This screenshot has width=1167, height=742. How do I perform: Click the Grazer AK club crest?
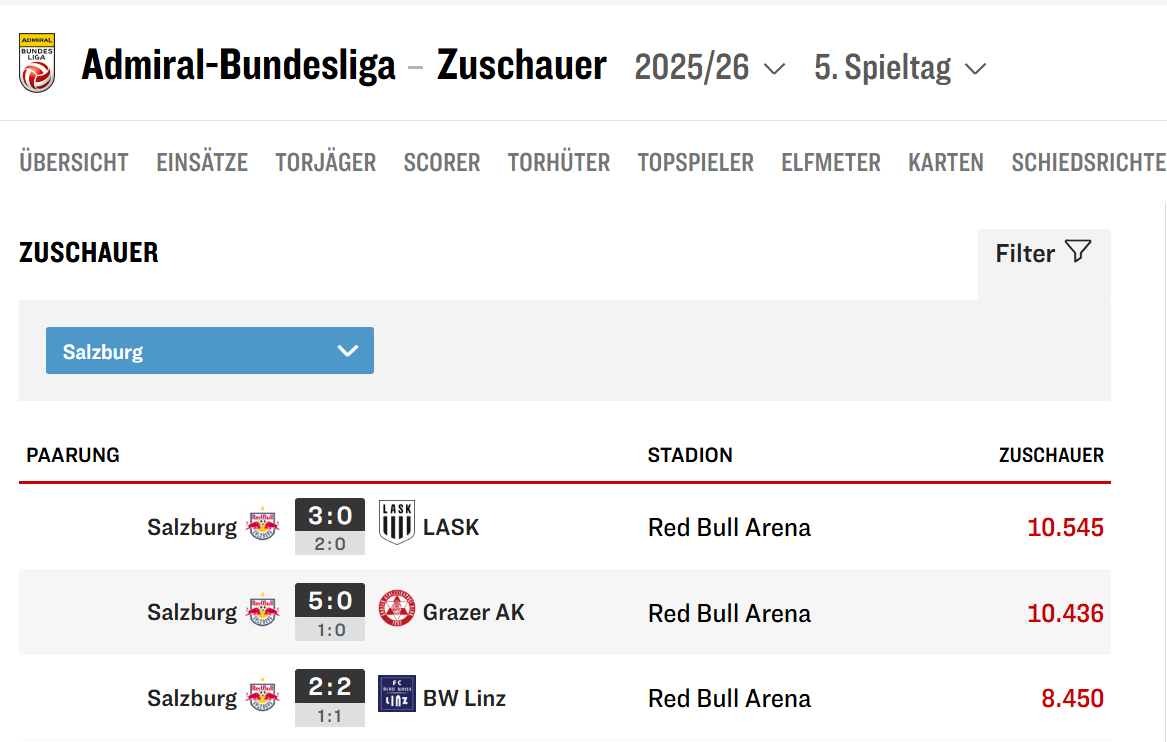click(397, 609)
